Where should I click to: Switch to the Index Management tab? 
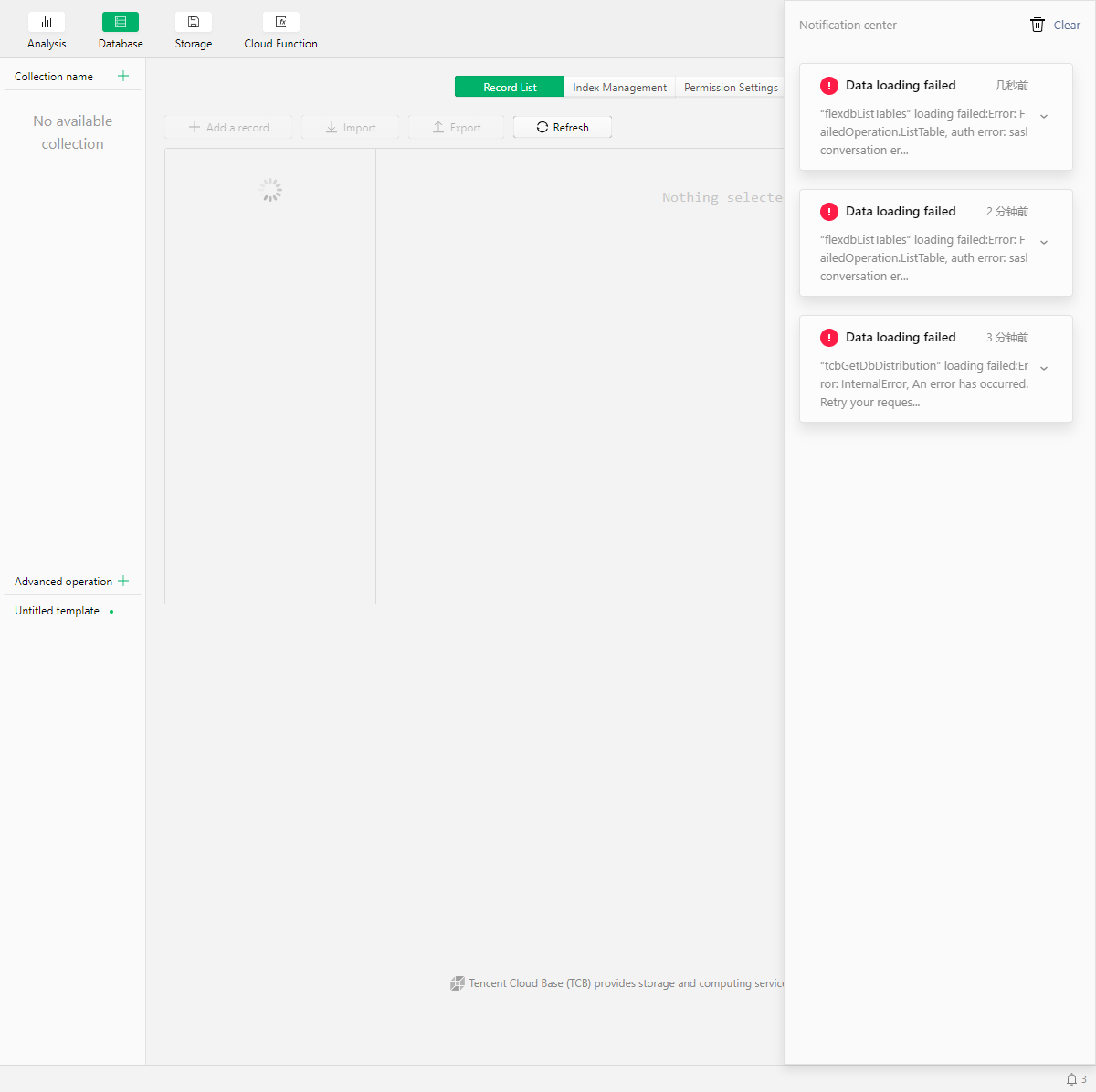click(x=620, y=87)
